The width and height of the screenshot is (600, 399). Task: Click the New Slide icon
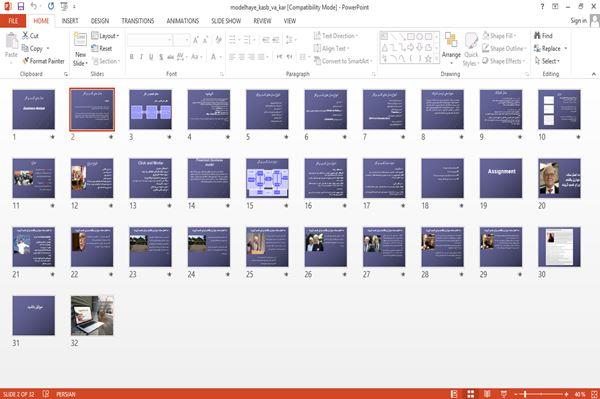[80, 40]
